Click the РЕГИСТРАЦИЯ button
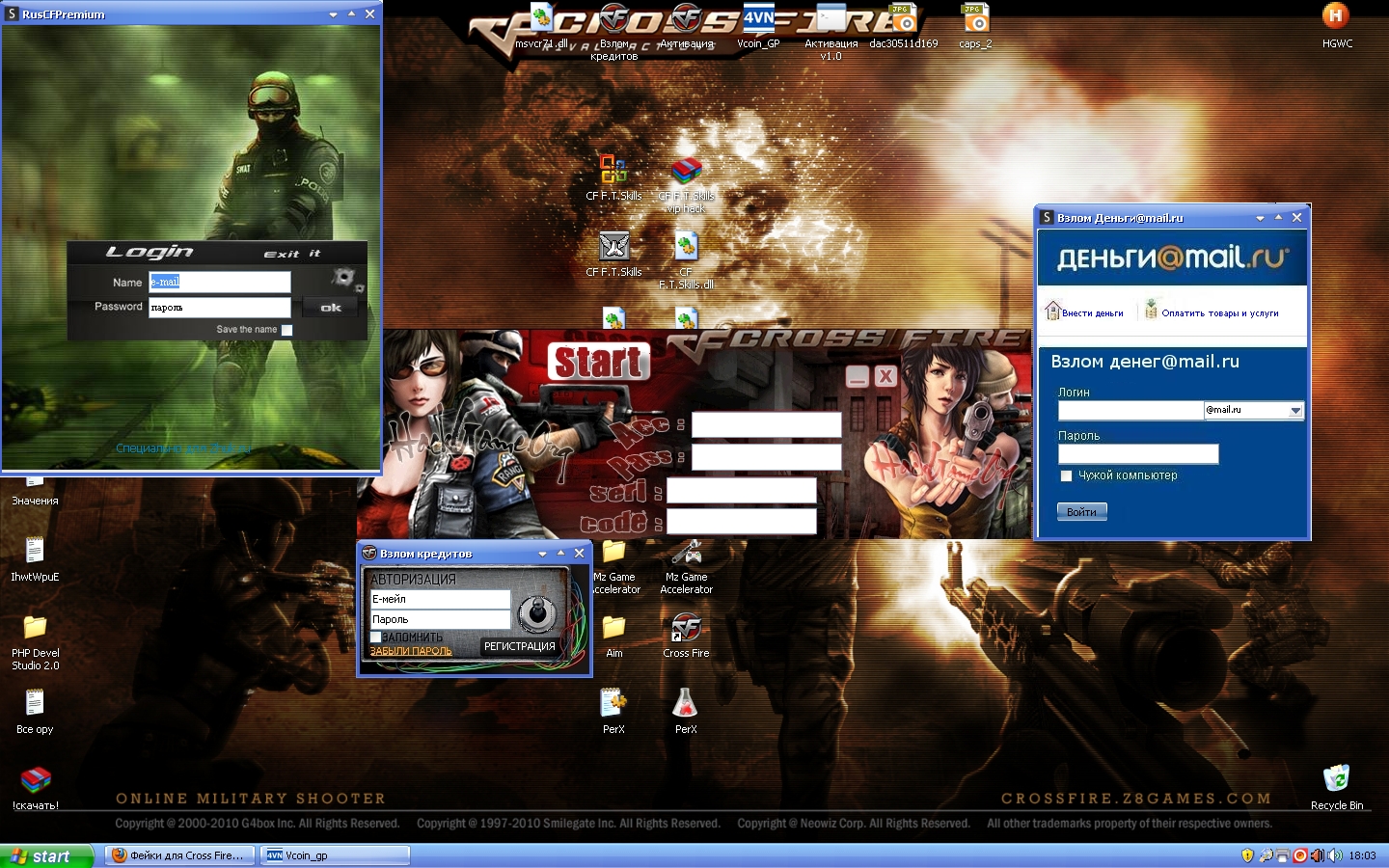This screenshot has height=868, width=1389. 519,646
